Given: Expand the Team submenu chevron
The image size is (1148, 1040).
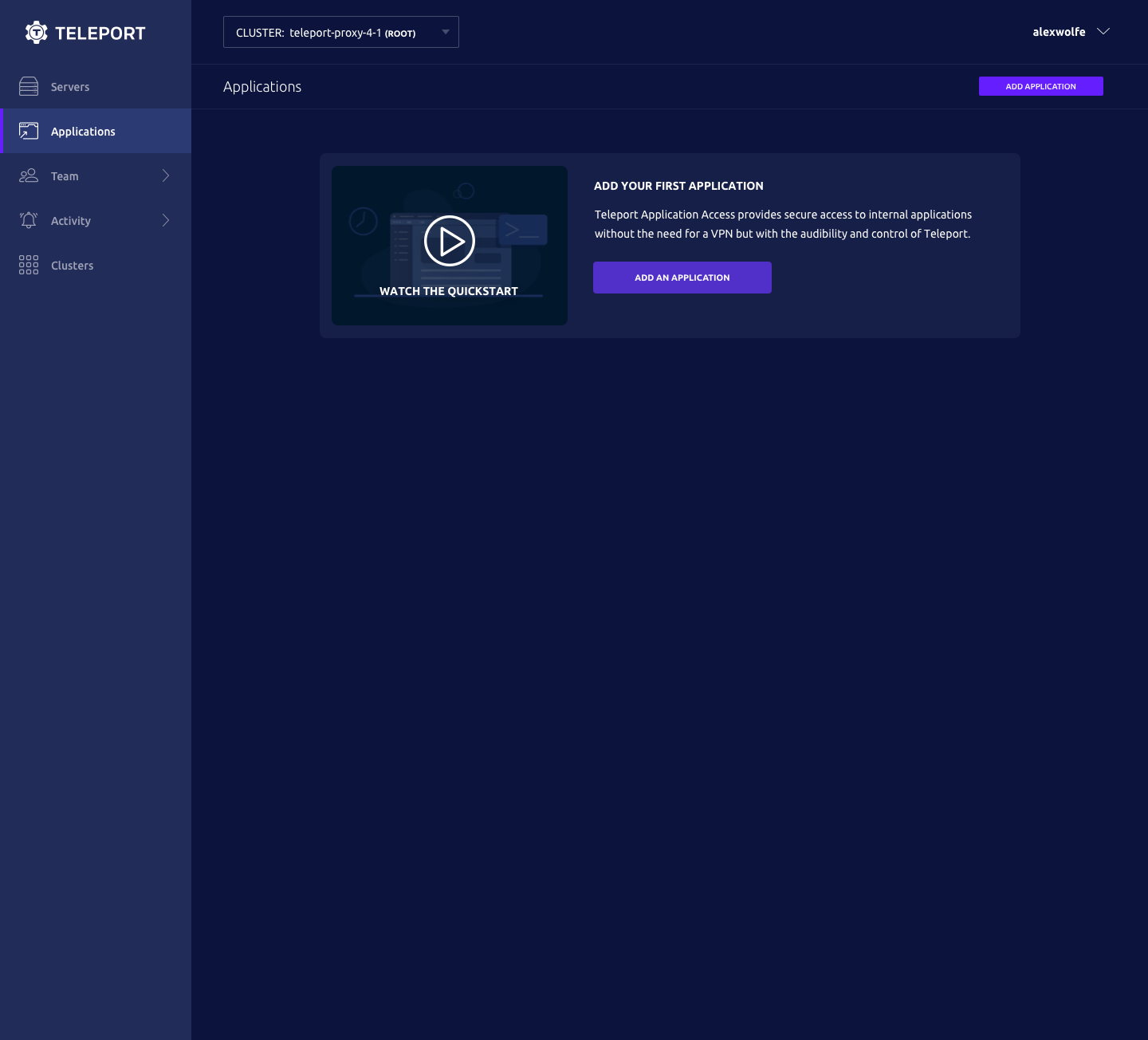Looking at the screenshot, I should 166,175.
